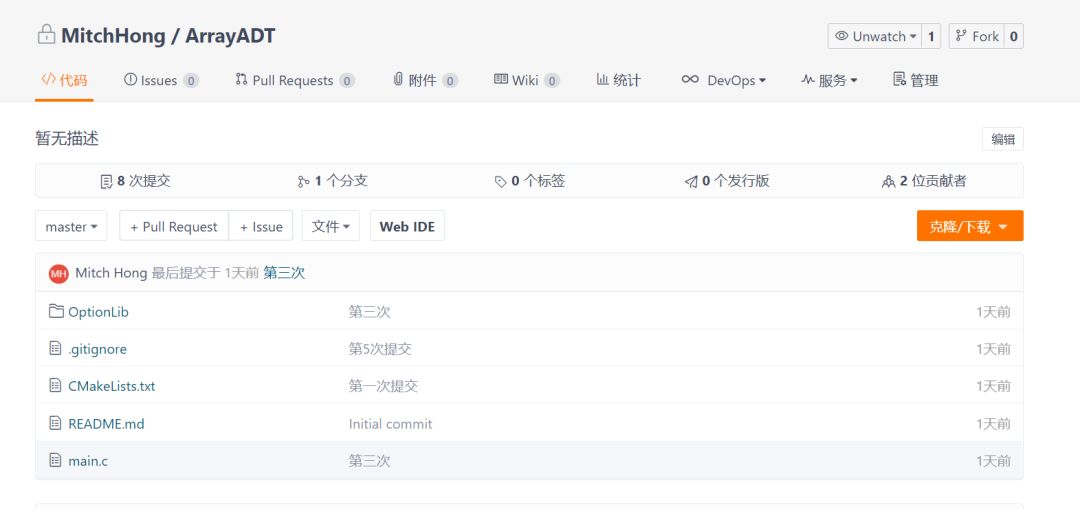Viewport: 1080px width, 509px height.
Task: Click 编辑 to edit the description
Action: click(x=1003, y=138)
